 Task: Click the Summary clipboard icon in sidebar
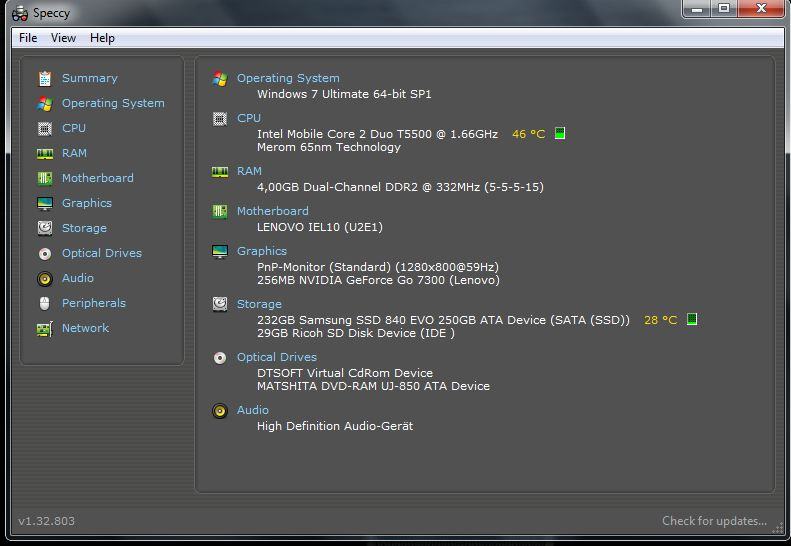(x=45, y=78)
